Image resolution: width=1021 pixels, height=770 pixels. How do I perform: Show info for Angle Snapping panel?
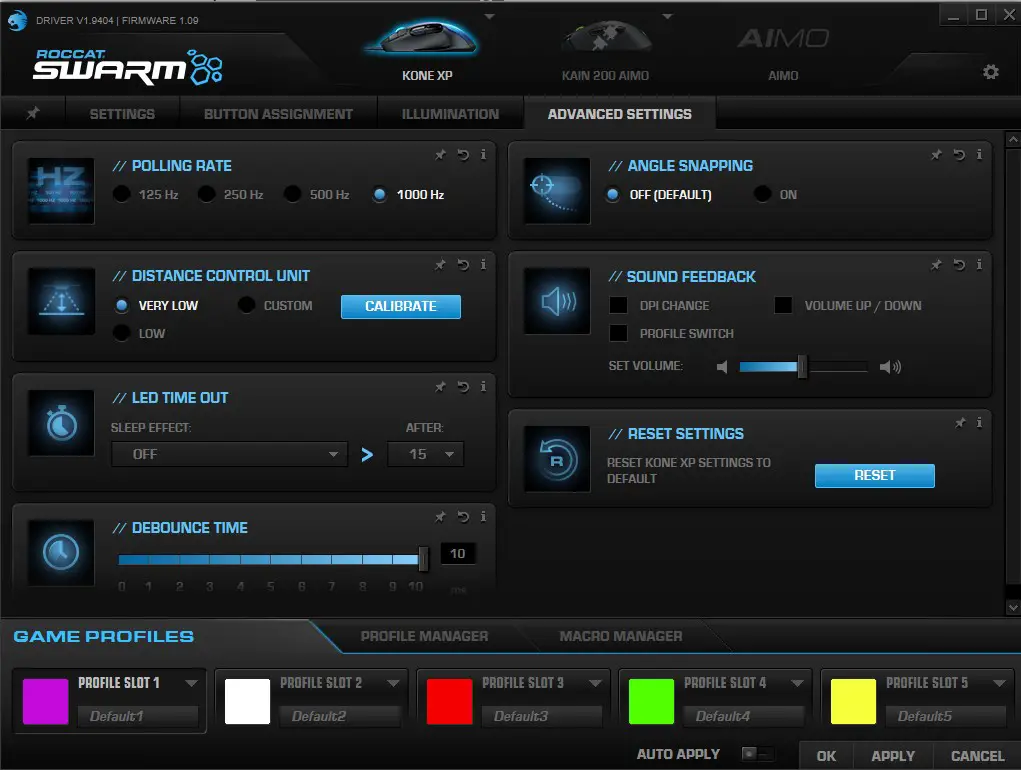[x=979, y=155]
